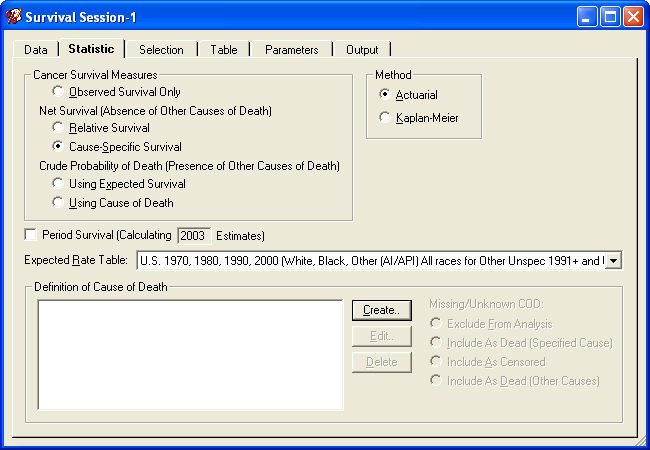Maximize the Survival Session window
This screenshot has height=450, width=650.
611,16
